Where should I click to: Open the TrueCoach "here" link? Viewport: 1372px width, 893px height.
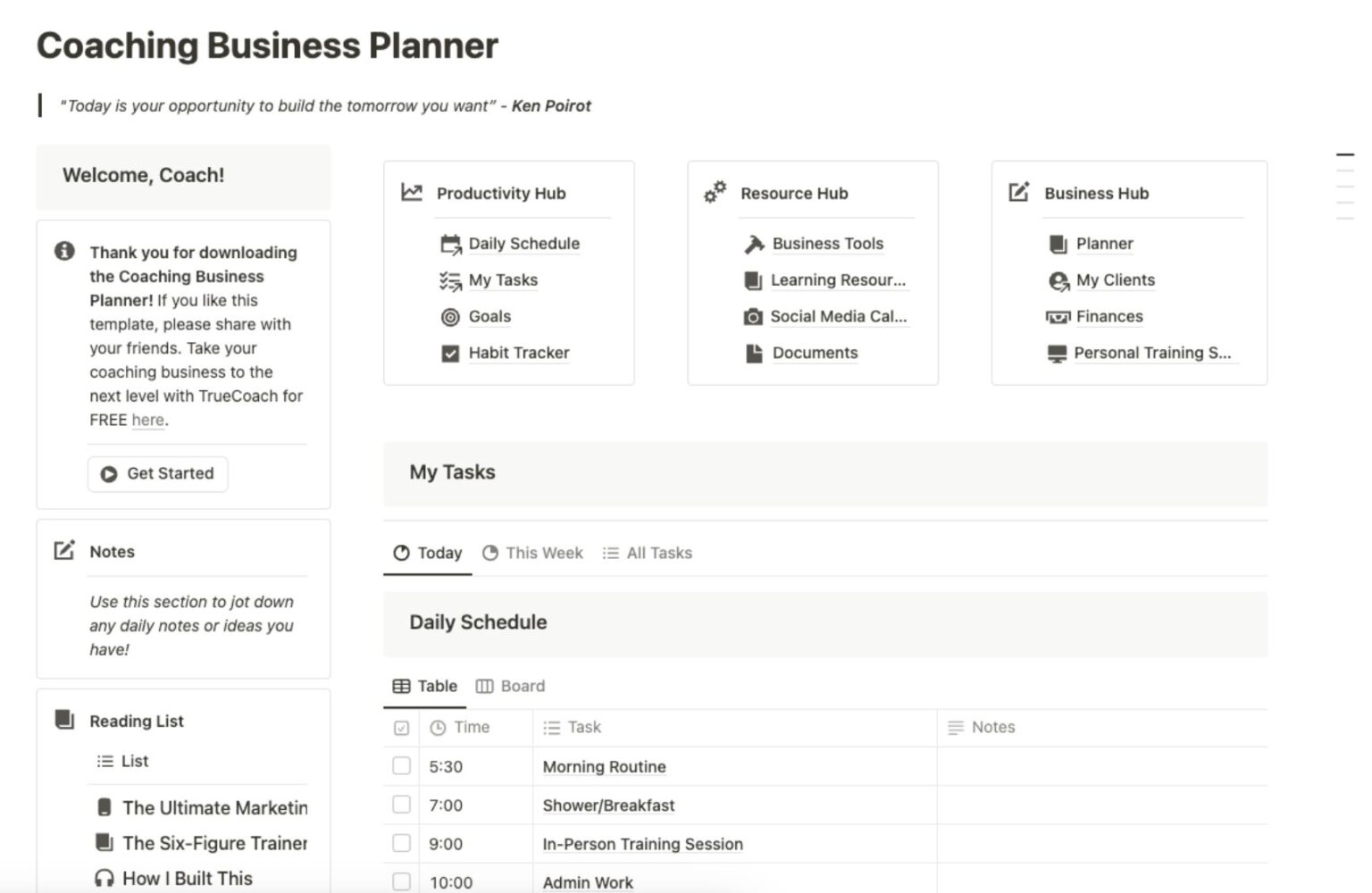coord(147,420)
